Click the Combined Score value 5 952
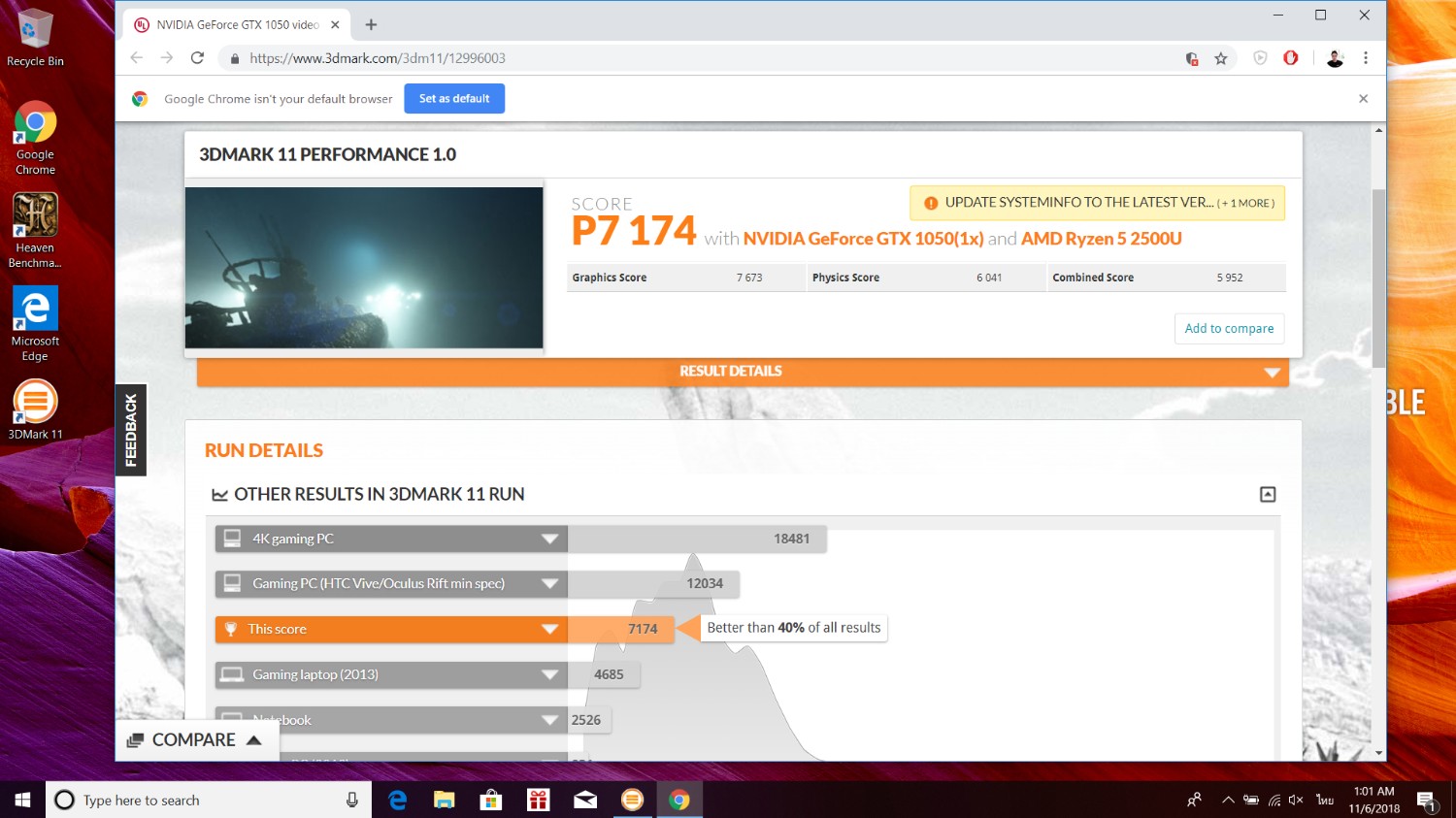1456x818 pixels. tap(1230, 278)
